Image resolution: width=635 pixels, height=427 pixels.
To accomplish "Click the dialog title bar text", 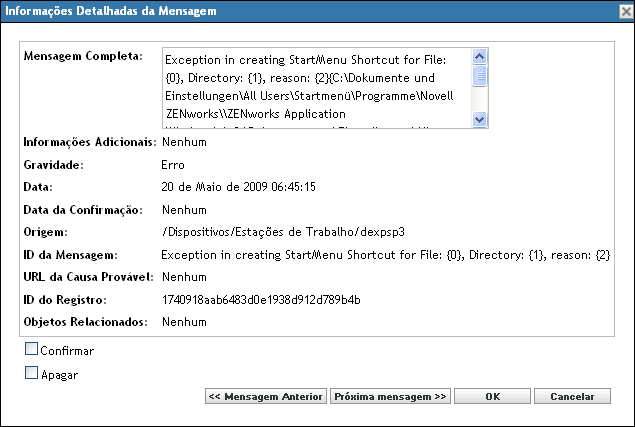I will pos(114,12).
